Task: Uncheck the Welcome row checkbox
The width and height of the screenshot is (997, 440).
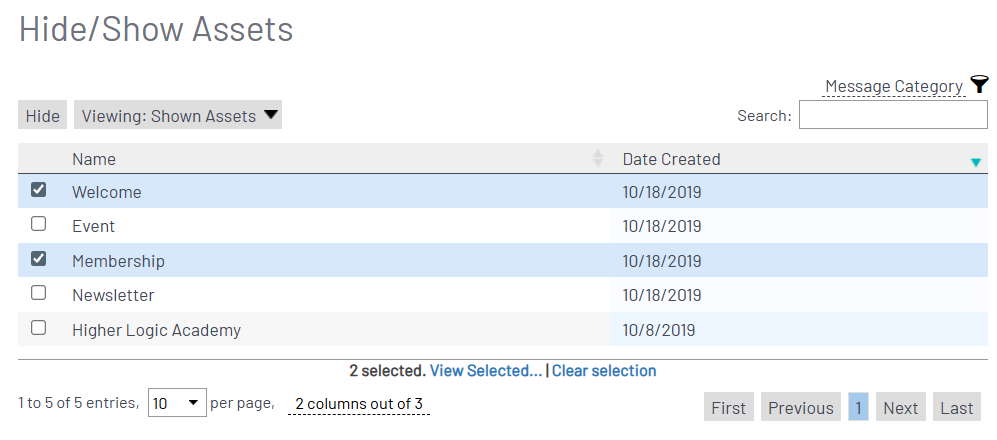Action: 39,190
